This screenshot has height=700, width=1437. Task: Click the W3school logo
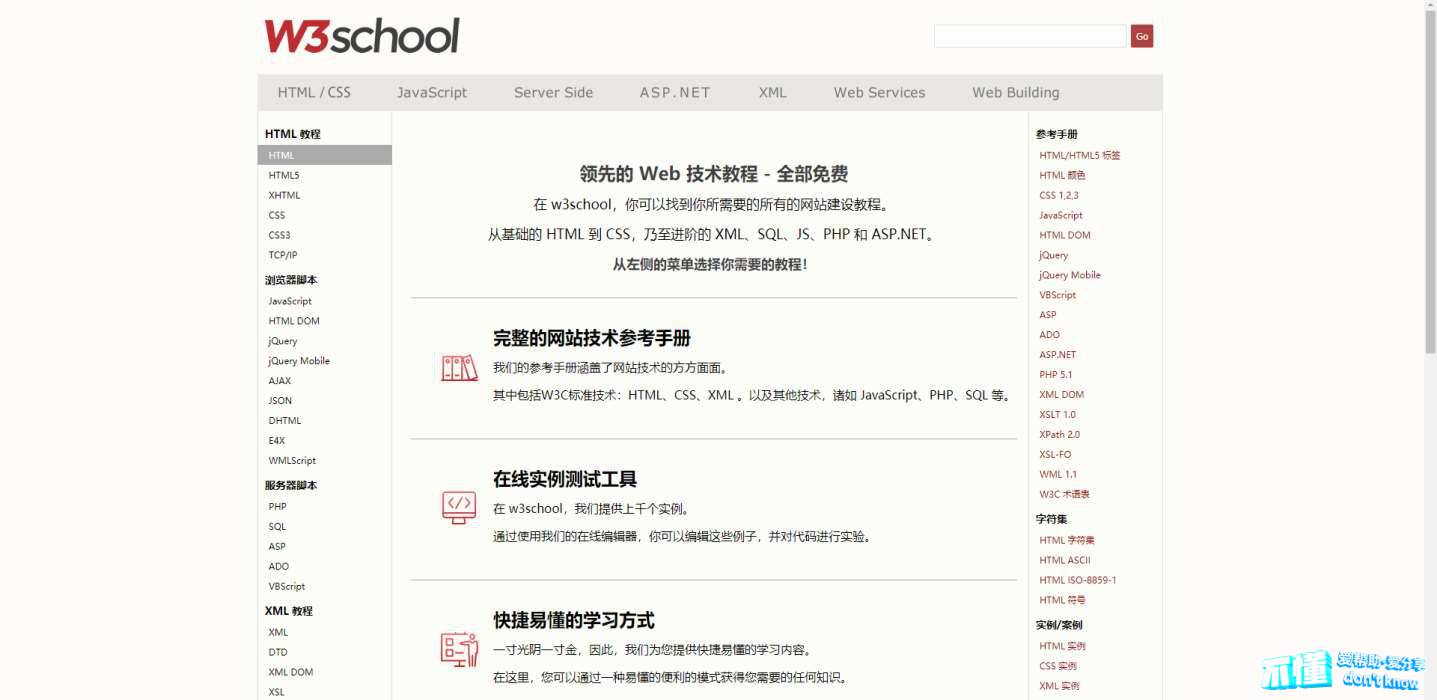362,36
